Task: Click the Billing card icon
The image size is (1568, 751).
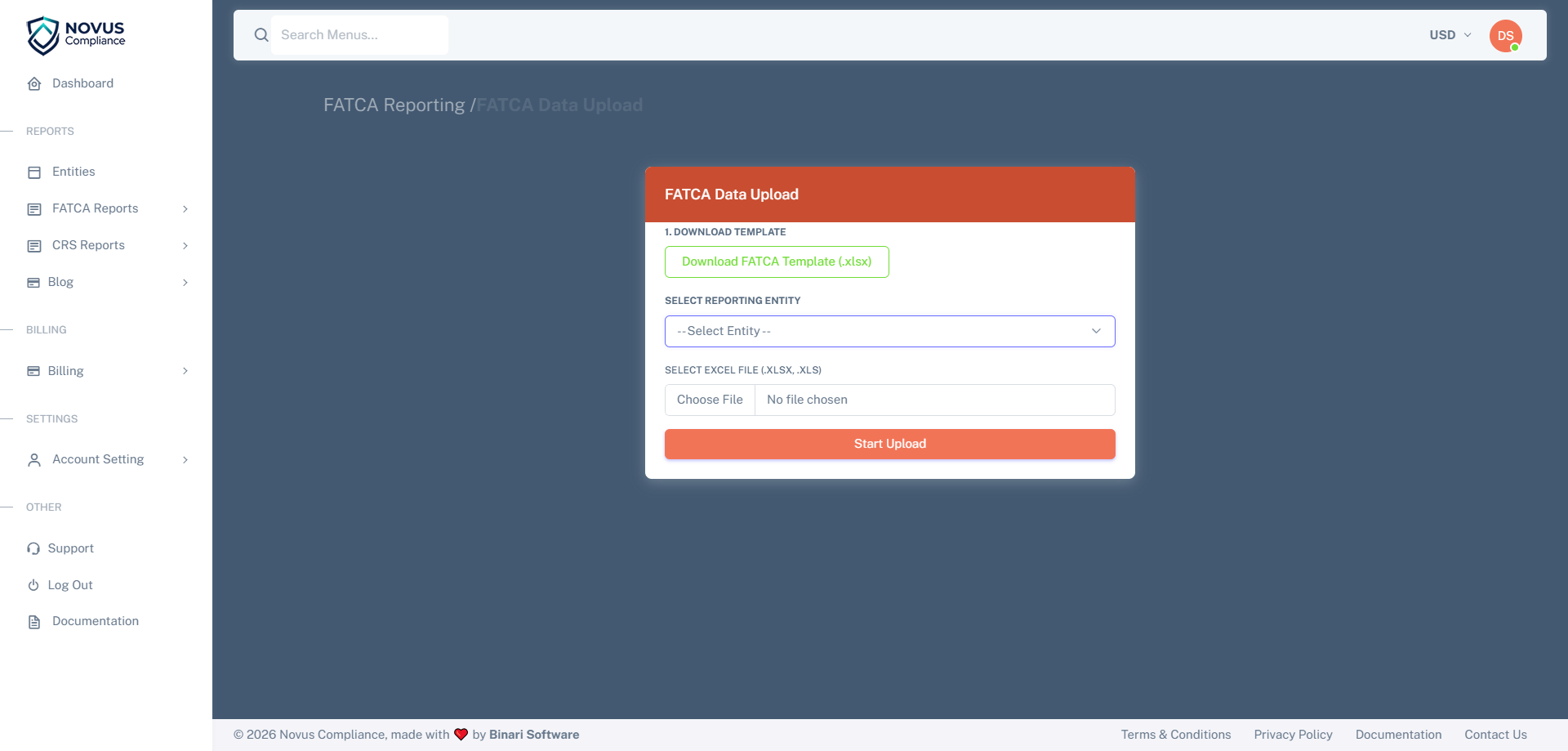Action: click(33, 371)
